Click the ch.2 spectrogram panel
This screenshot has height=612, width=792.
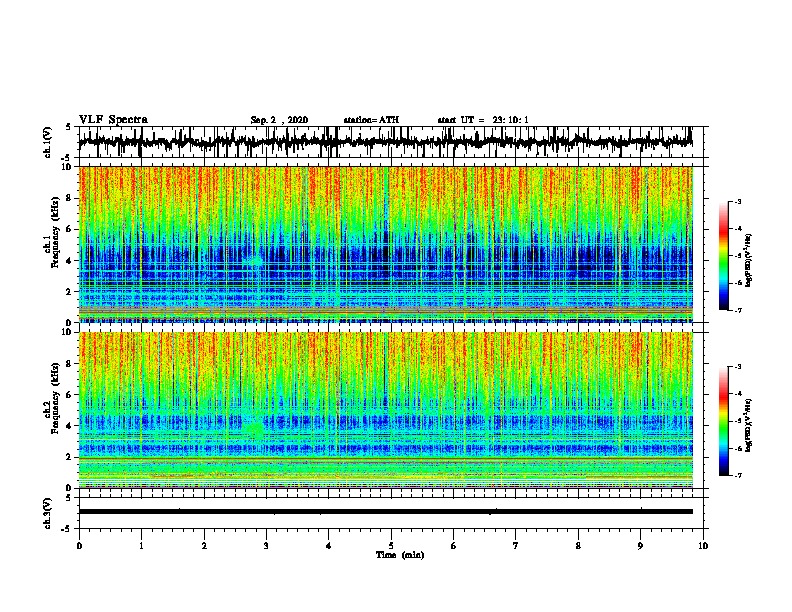click(x=385, y=410)
